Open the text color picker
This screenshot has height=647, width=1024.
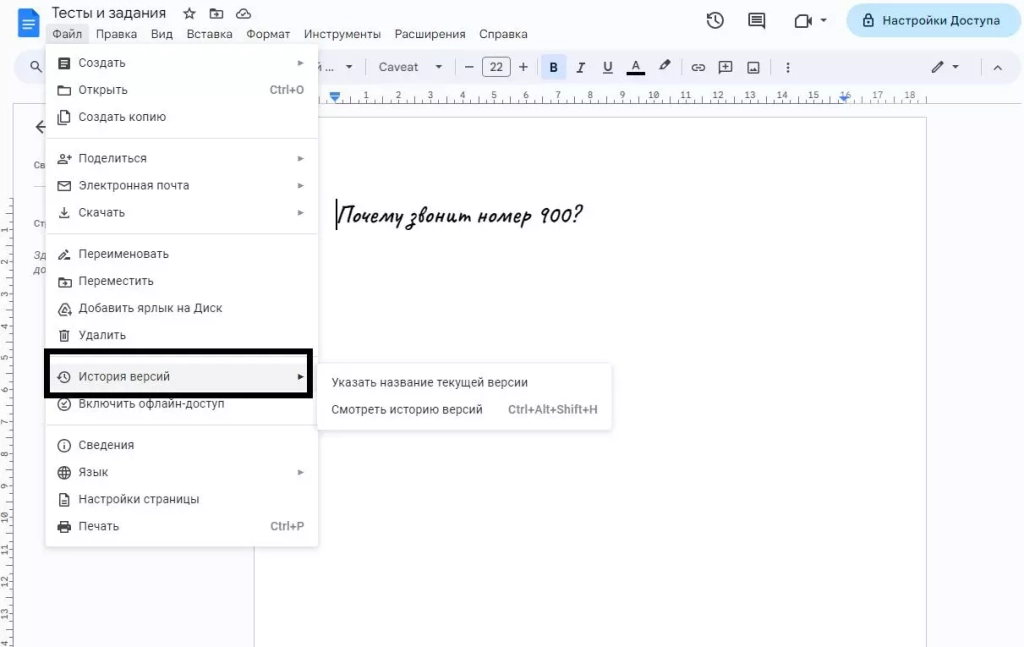635,66
